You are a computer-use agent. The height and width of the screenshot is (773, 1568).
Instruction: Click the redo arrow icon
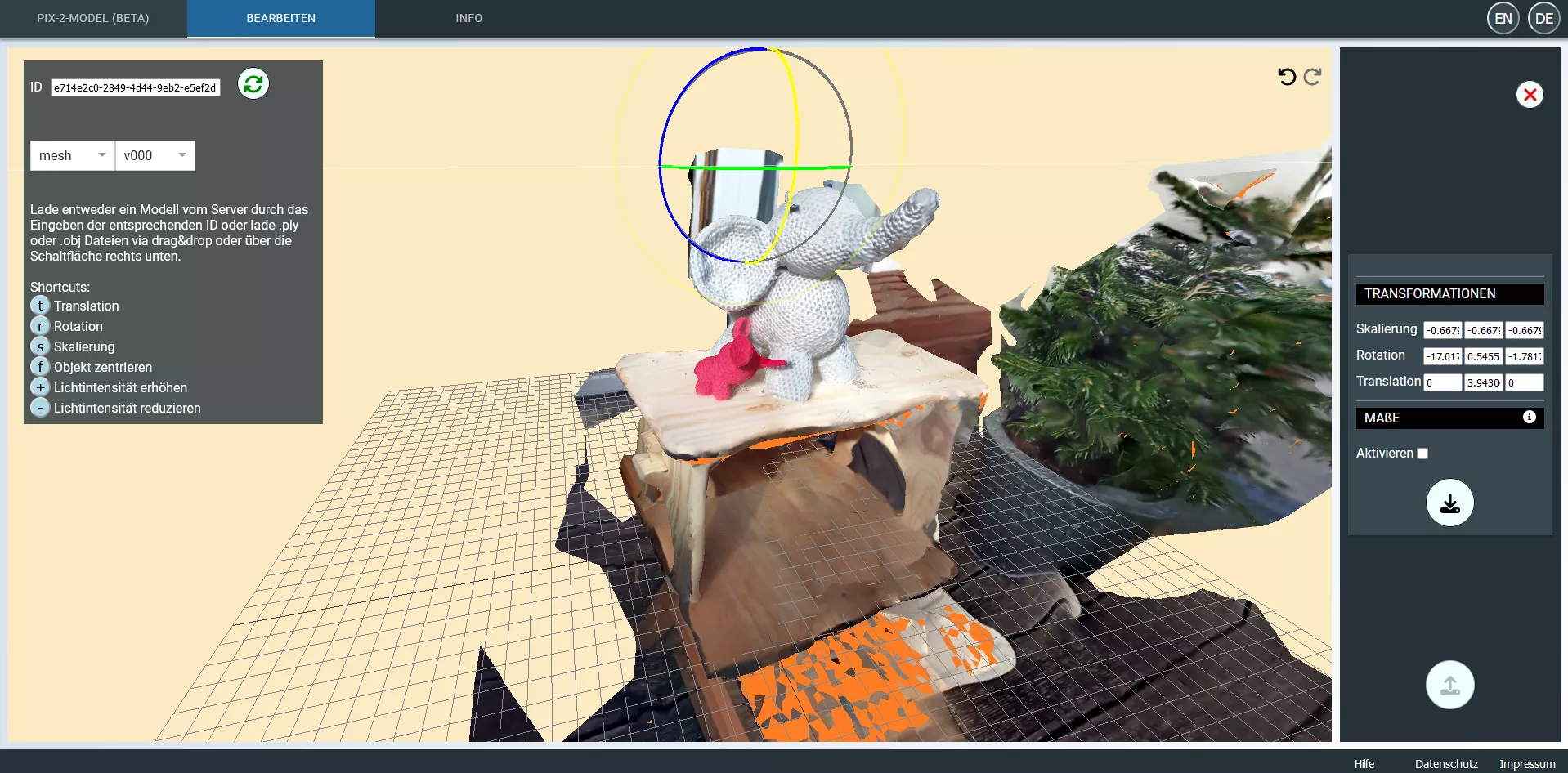(1313, 77)
